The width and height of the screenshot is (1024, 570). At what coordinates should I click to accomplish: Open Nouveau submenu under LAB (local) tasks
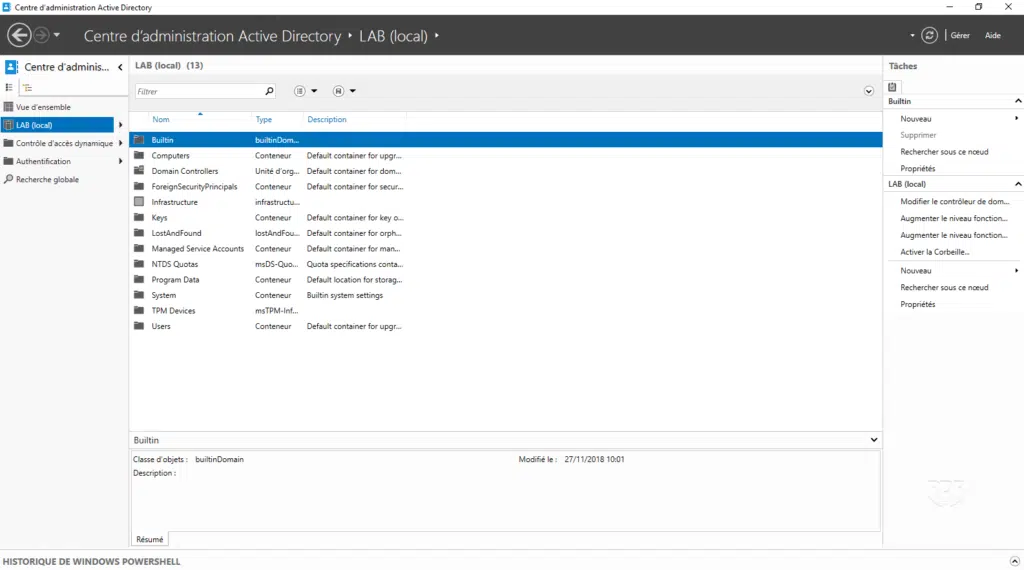[916, 270]
